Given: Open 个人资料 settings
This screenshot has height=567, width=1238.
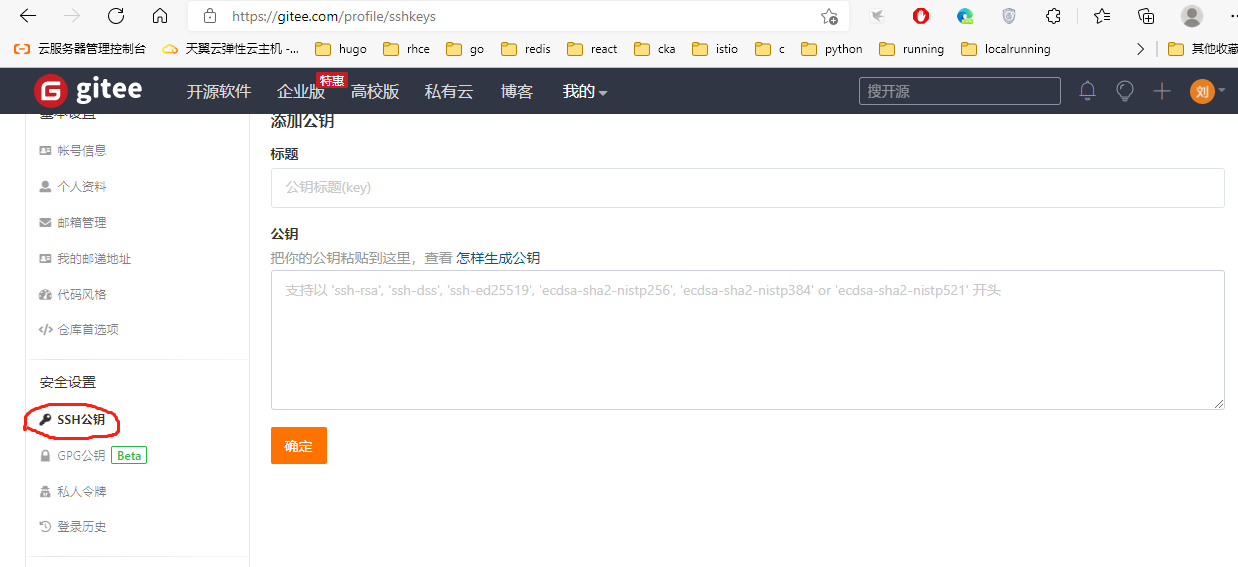Looking at the screenshot, I should (72, 187).
